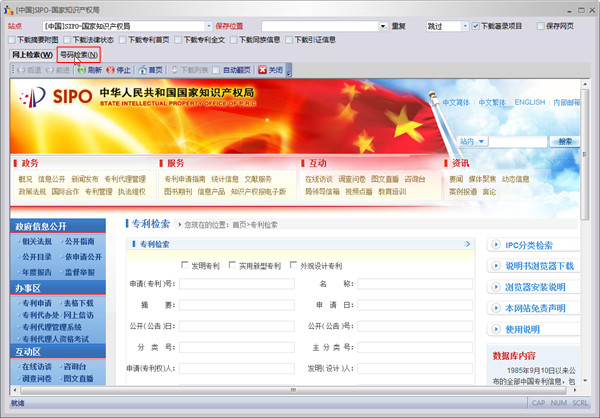The width and height of the screenshot is (600, 418).
Task: Click the vertical scrollbar thumb
Action: [x=584, y=154]
